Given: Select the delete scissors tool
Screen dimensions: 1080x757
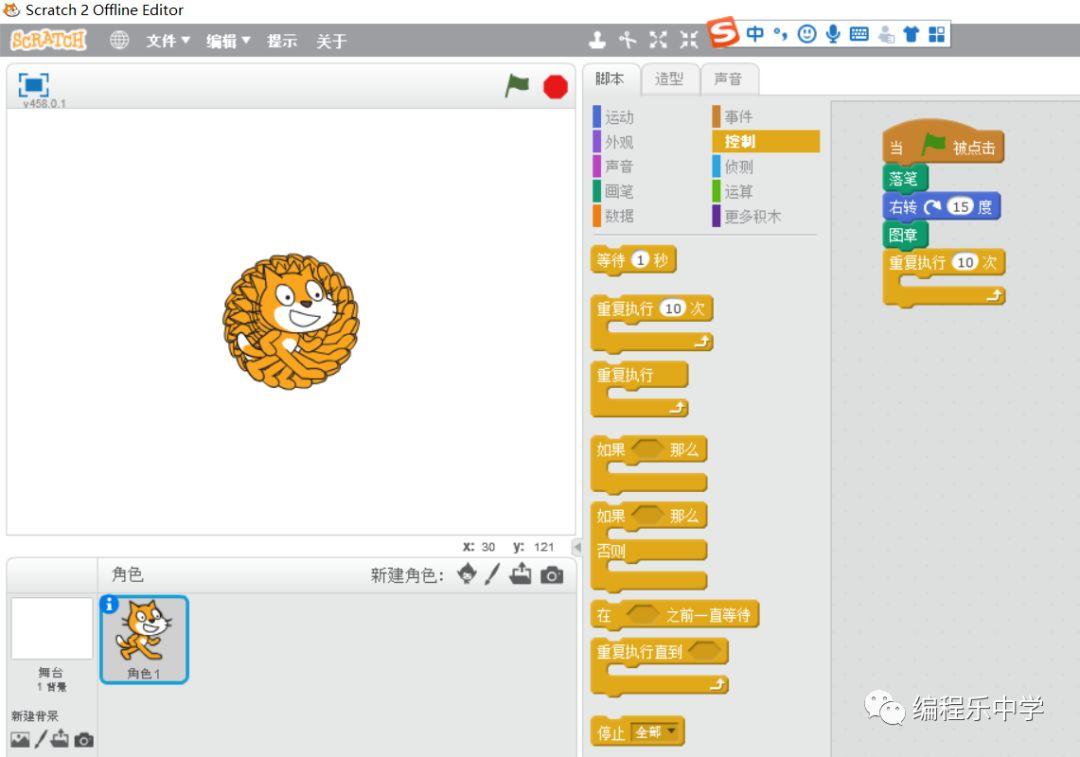Looking at the screenshot, I should (x=627, y=40).
